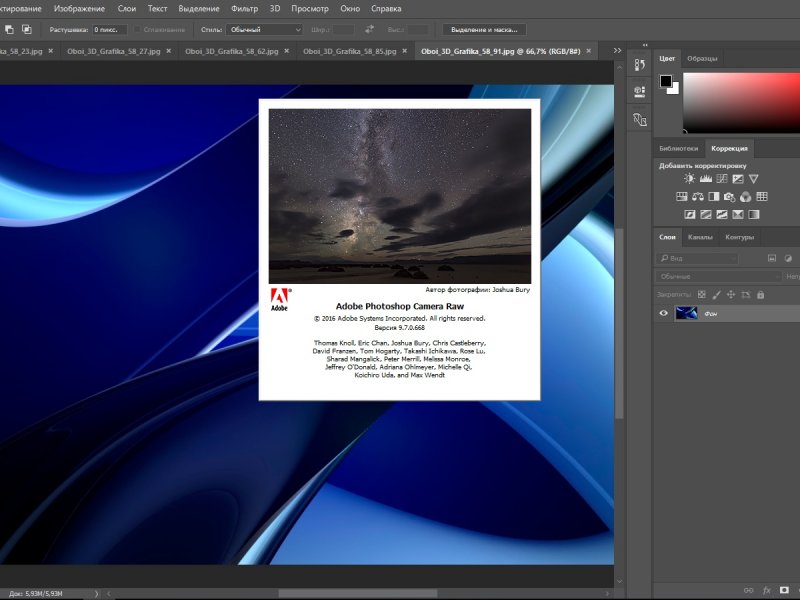Open the blend mode dropdown Обычные

pyautogui.click(x=718, y=276)
